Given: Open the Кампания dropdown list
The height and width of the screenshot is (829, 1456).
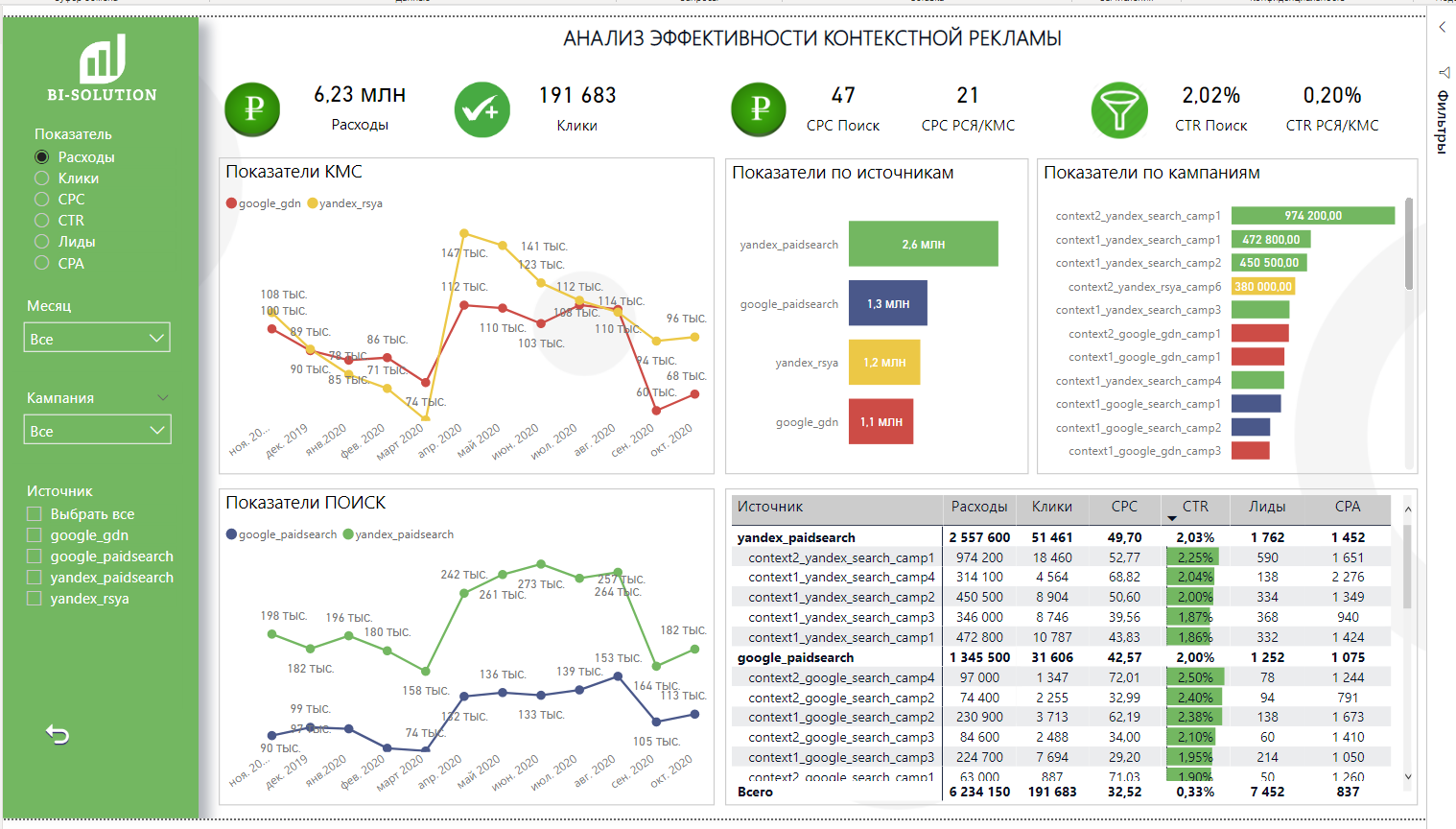Looking at the screenshot, I should point(97,430).
